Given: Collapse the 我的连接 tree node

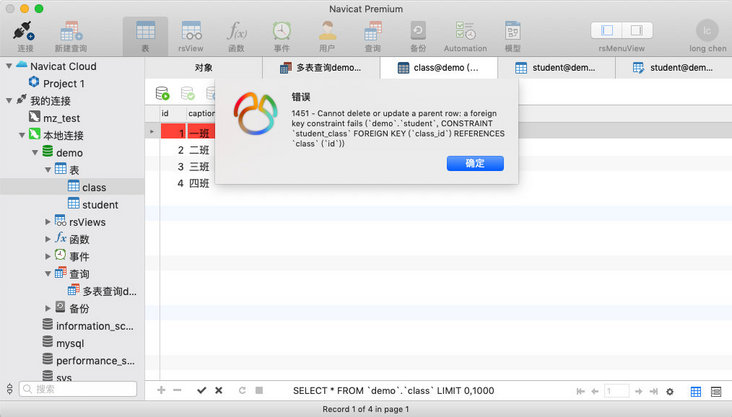Looking at the screenshot, I should [x=9, y=100].
